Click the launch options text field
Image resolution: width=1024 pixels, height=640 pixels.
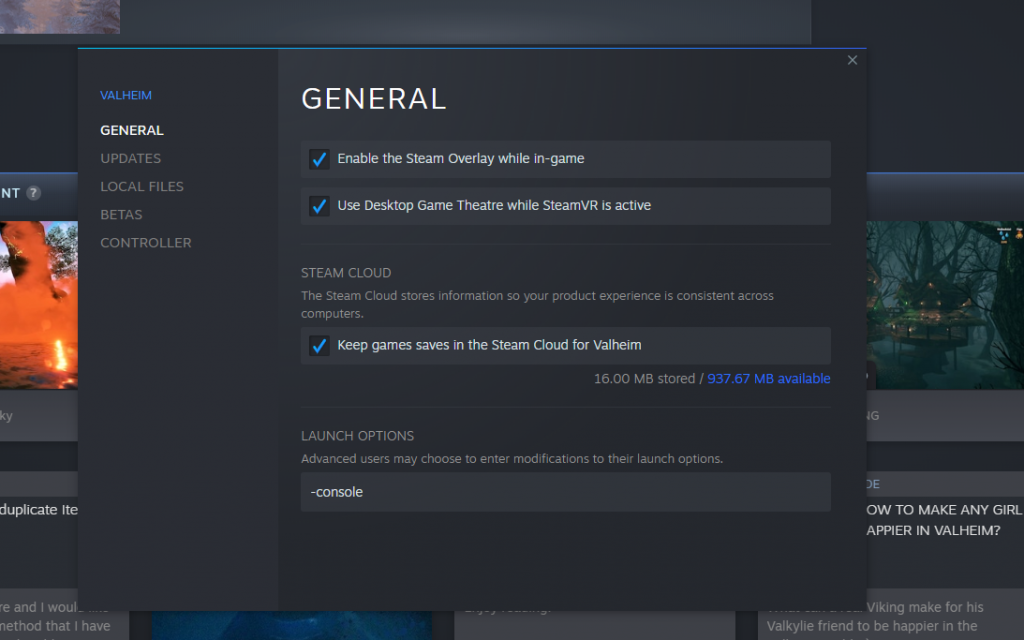pyautogui.click(x=566, y=492)
